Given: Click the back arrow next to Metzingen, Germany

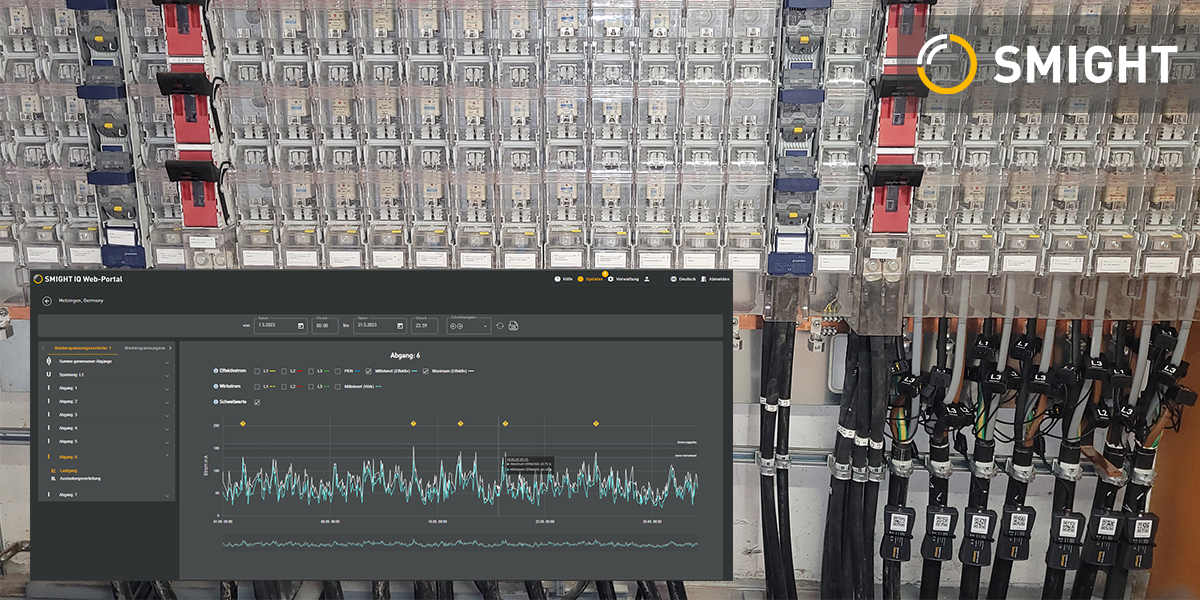Looking at the screenshot, I should click(46, 300).
